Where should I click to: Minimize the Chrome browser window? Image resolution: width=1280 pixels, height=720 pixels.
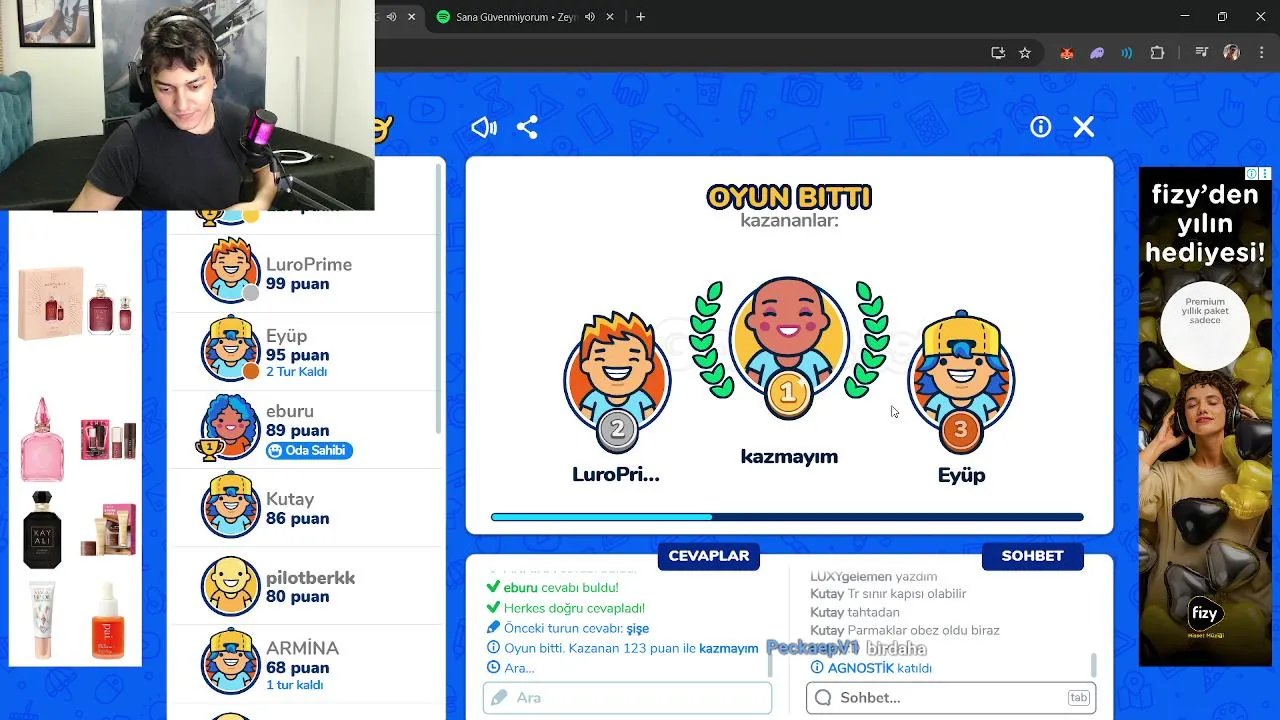1185,17
